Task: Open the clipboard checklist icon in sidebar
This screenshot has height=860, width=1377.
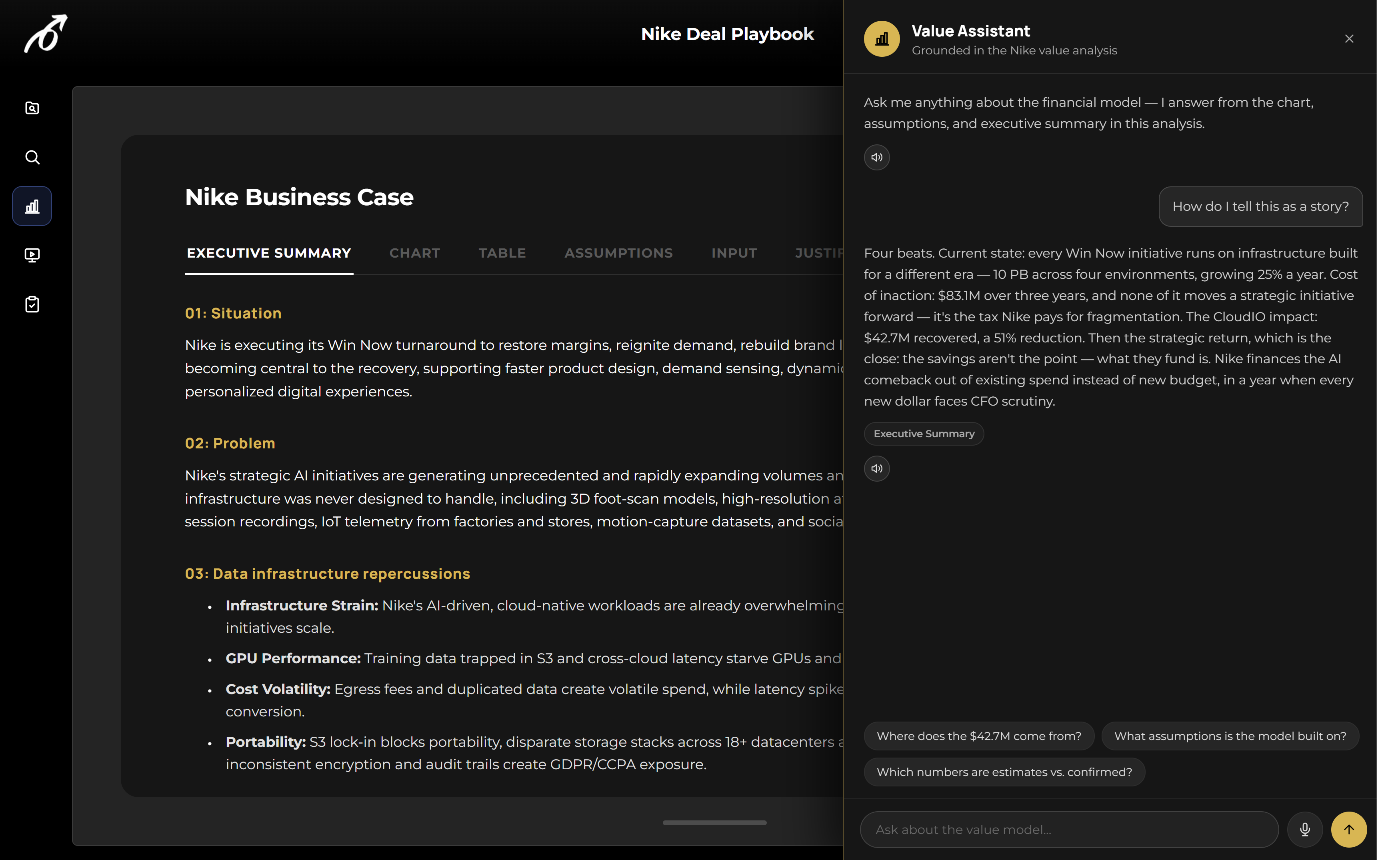Action: pos(32,304)
